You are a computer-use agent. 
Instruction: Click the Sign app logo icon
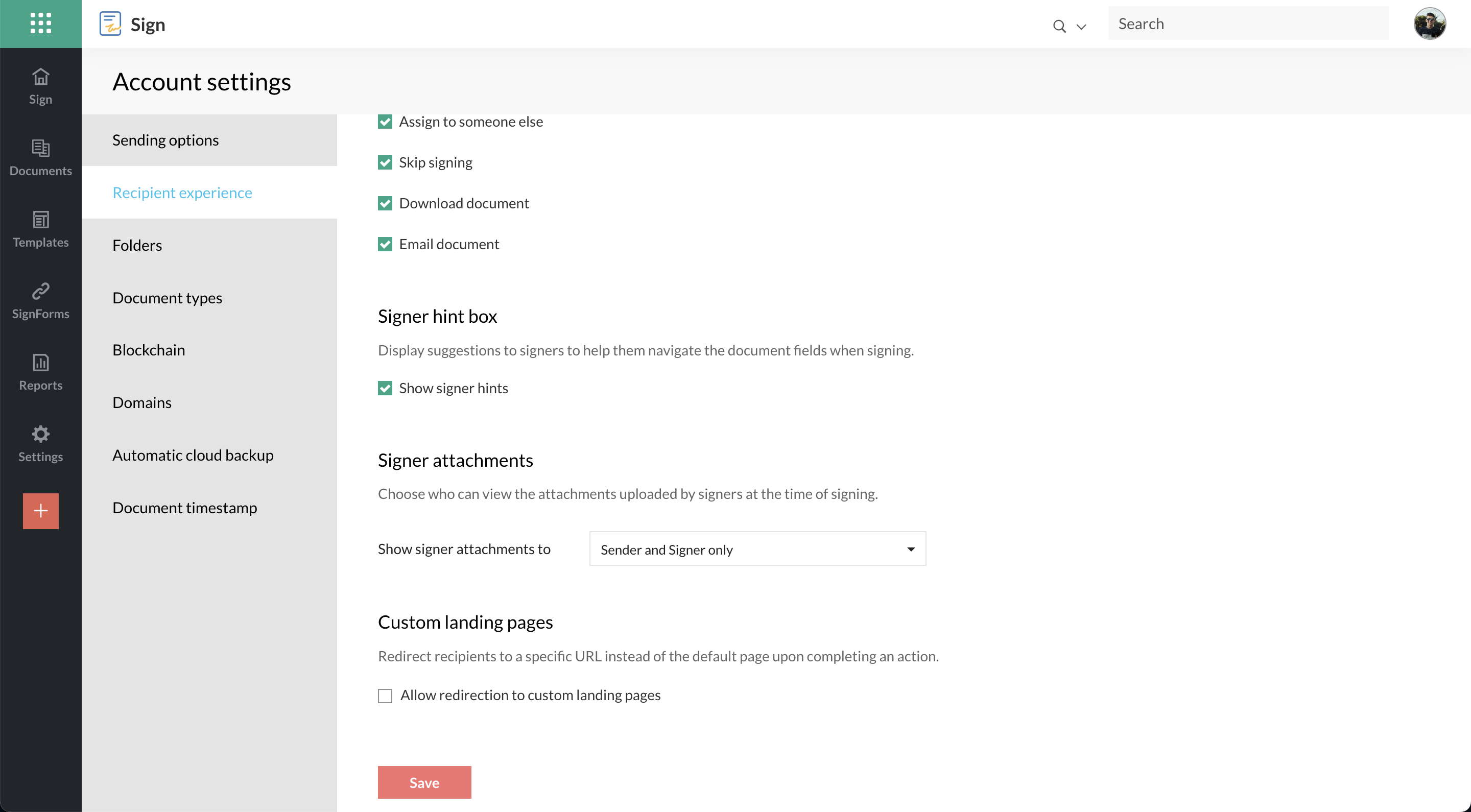click(x=110, y=24)
